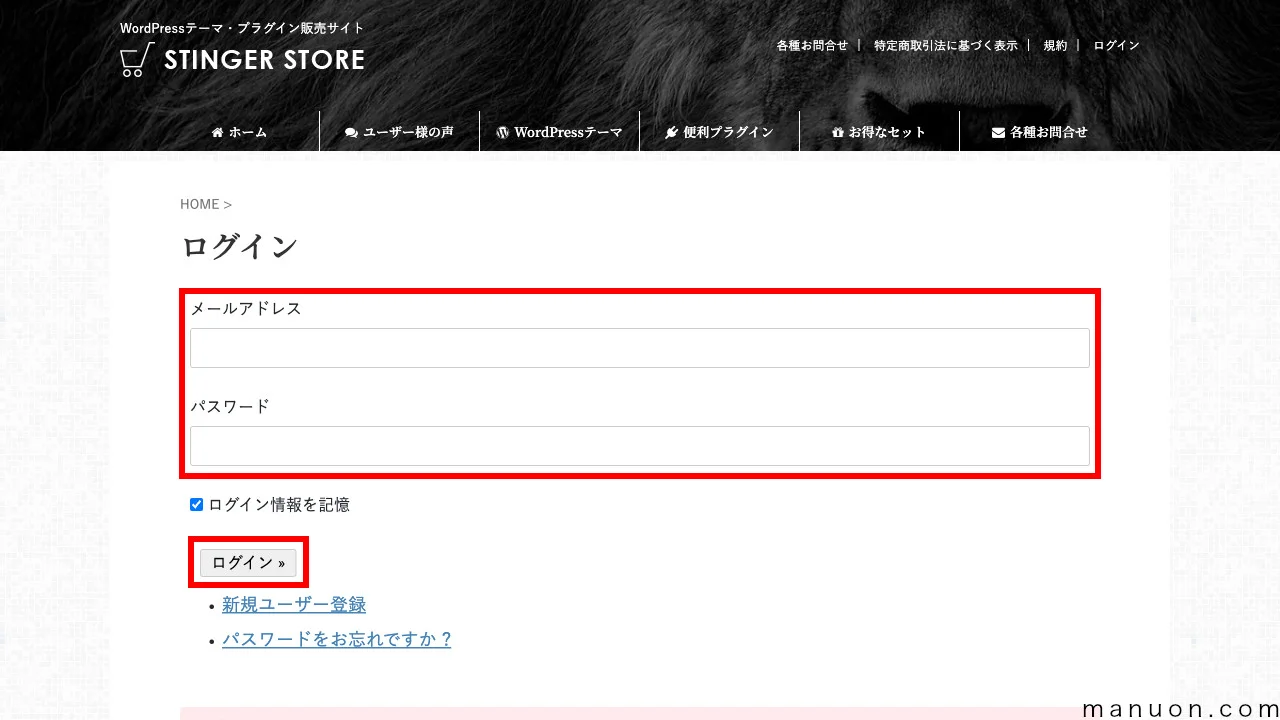Image resolution: width=1280 pixels, height=720 pixels.
Task: Open the 便利プラグイン menu item
Action: (719, 132)
